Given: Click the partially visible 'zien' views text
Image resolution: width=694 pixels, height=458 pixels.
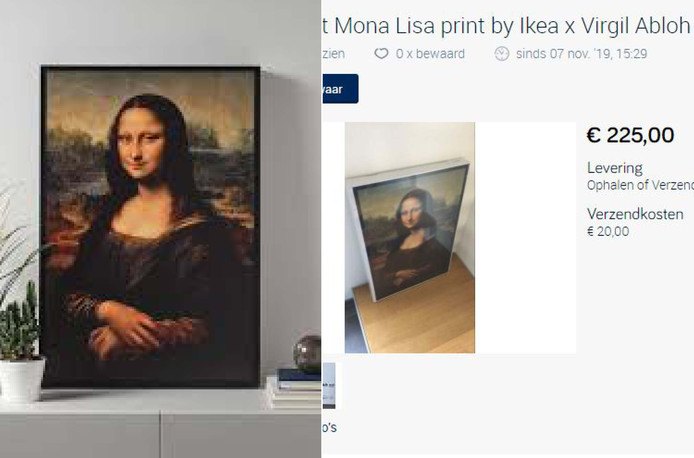Looking at the screenshot, I should tap(334, 54).
